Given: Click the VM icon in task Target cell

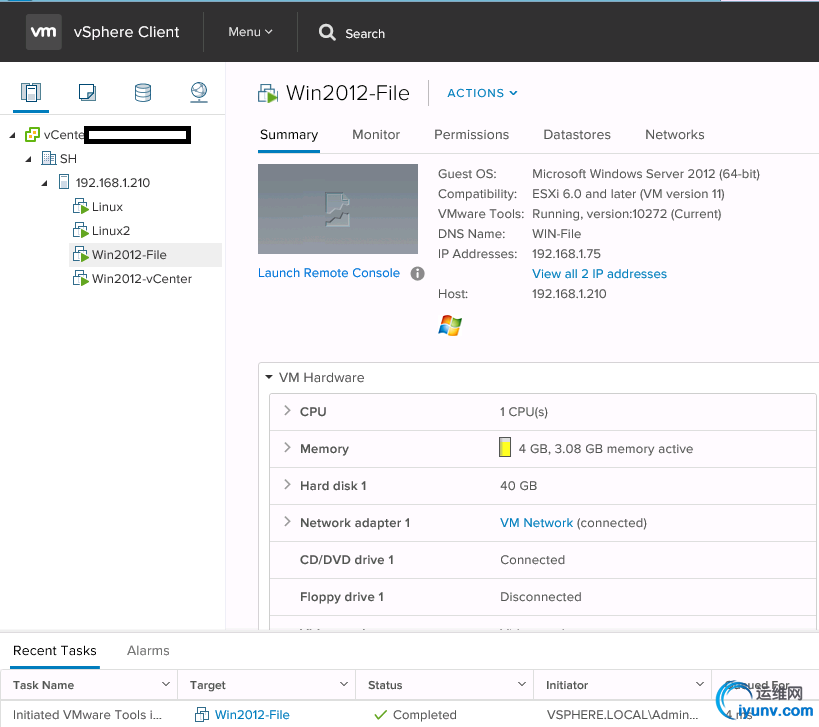Looking at the screenshot, I should (202, 714).
